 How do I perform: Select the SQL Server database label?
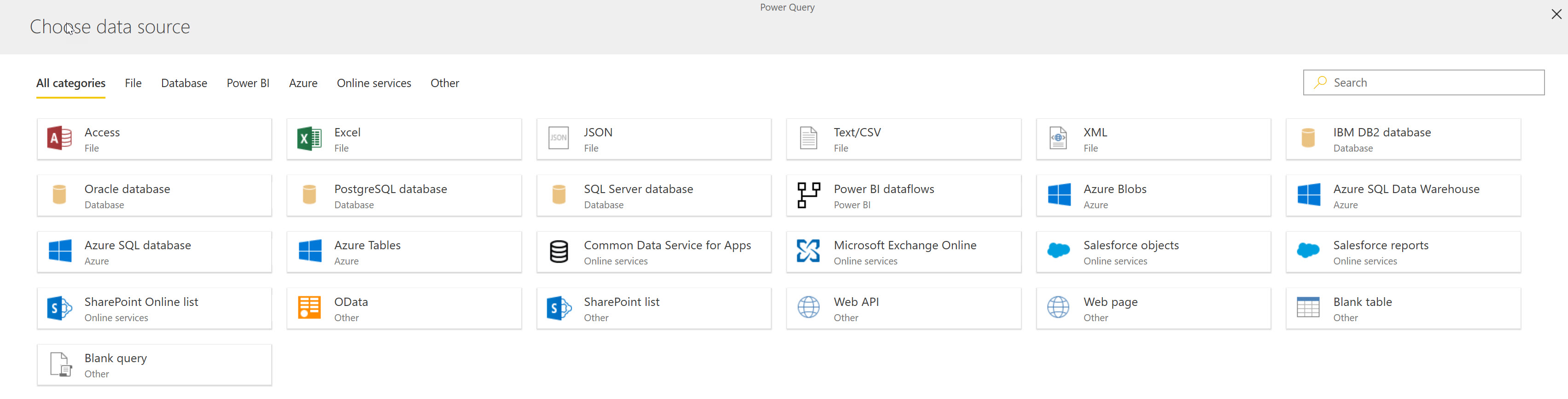[638, 189]
